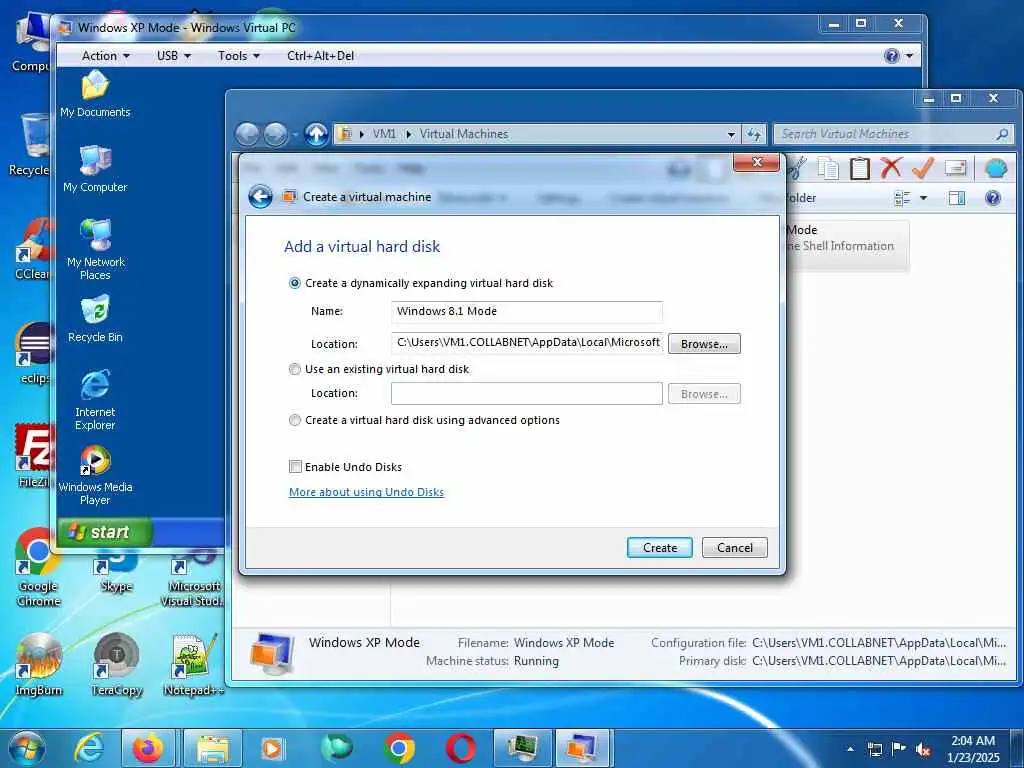1024x768 pixels.
Task: Open My Computer in the XP Mode desktop
Action: pos(95,168)
